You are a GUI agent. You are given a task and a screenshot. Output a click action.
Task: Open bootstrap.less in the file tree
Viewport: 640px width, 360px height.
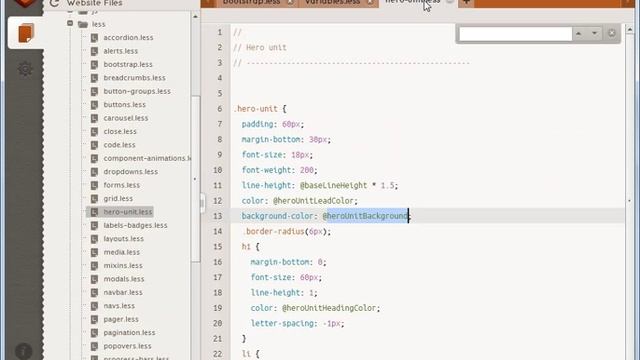click(128, 64)
